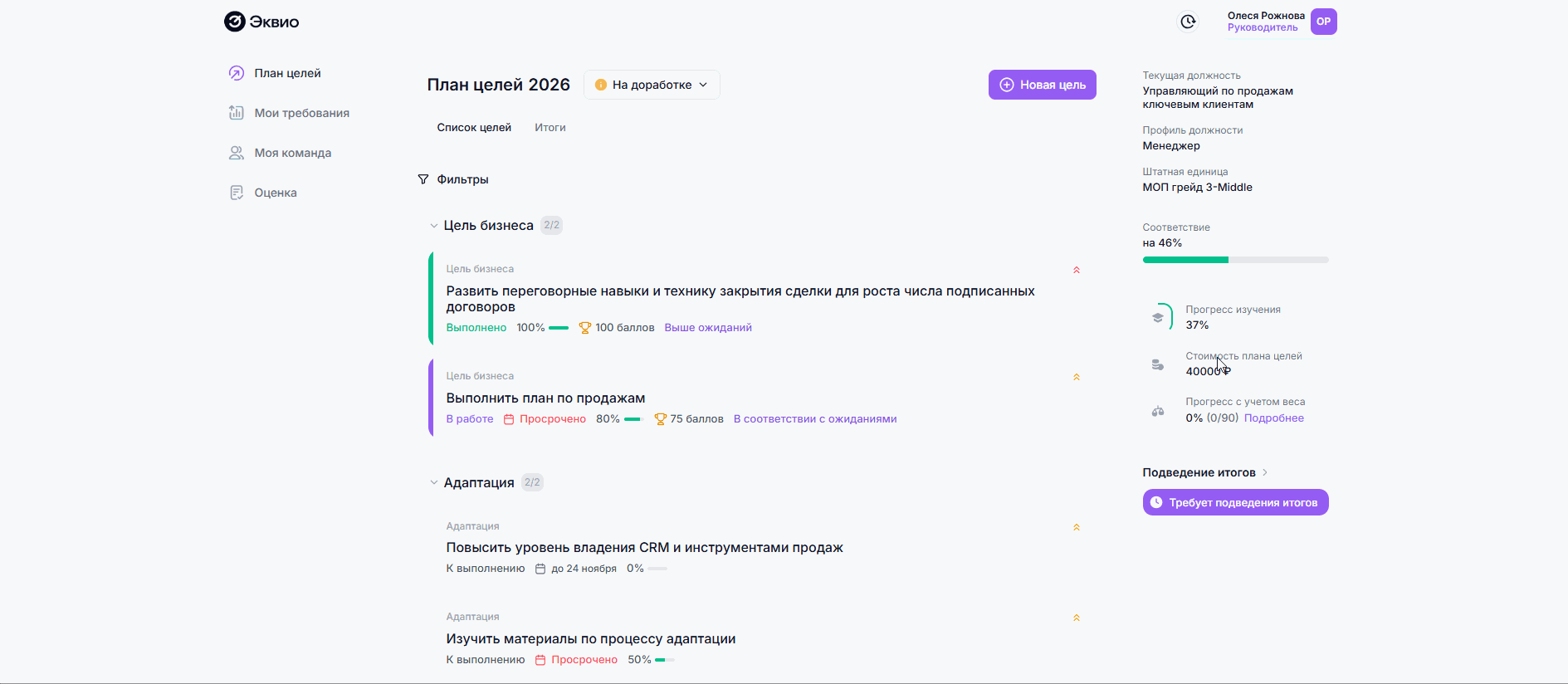Open goal Изучить материалы по процессу адаптации
This screenshot has width=1568, height=684.
[x=591, y=639]
